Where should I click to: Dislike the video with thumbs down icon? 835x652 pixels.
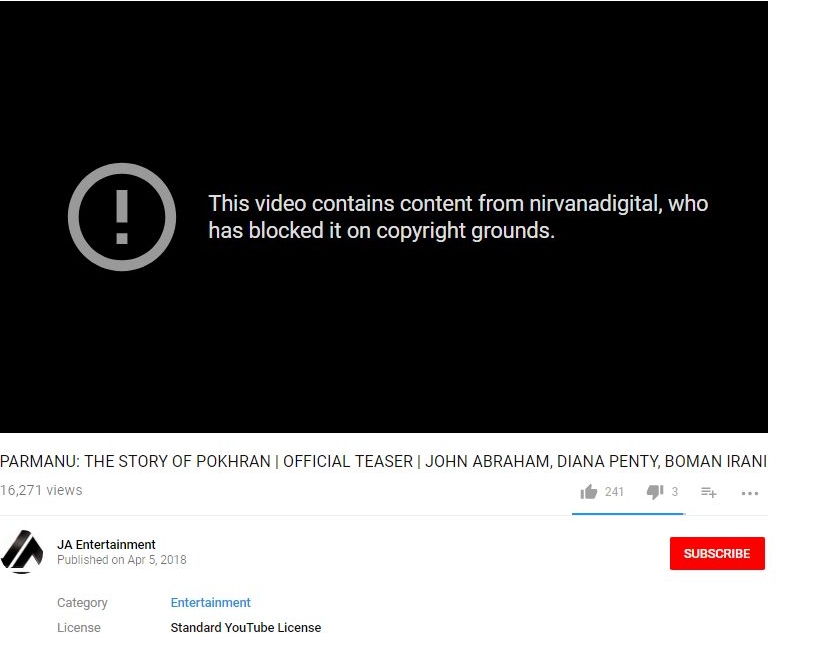(654, 492)
